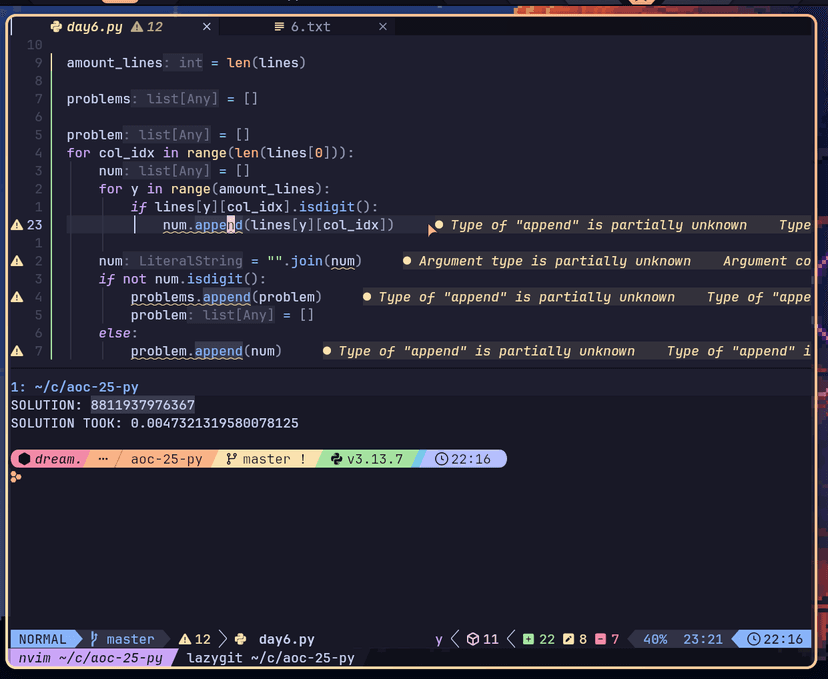This screenshot has height=679, width=828.
Task: Close the 6.txt tab
Action: 383,27
